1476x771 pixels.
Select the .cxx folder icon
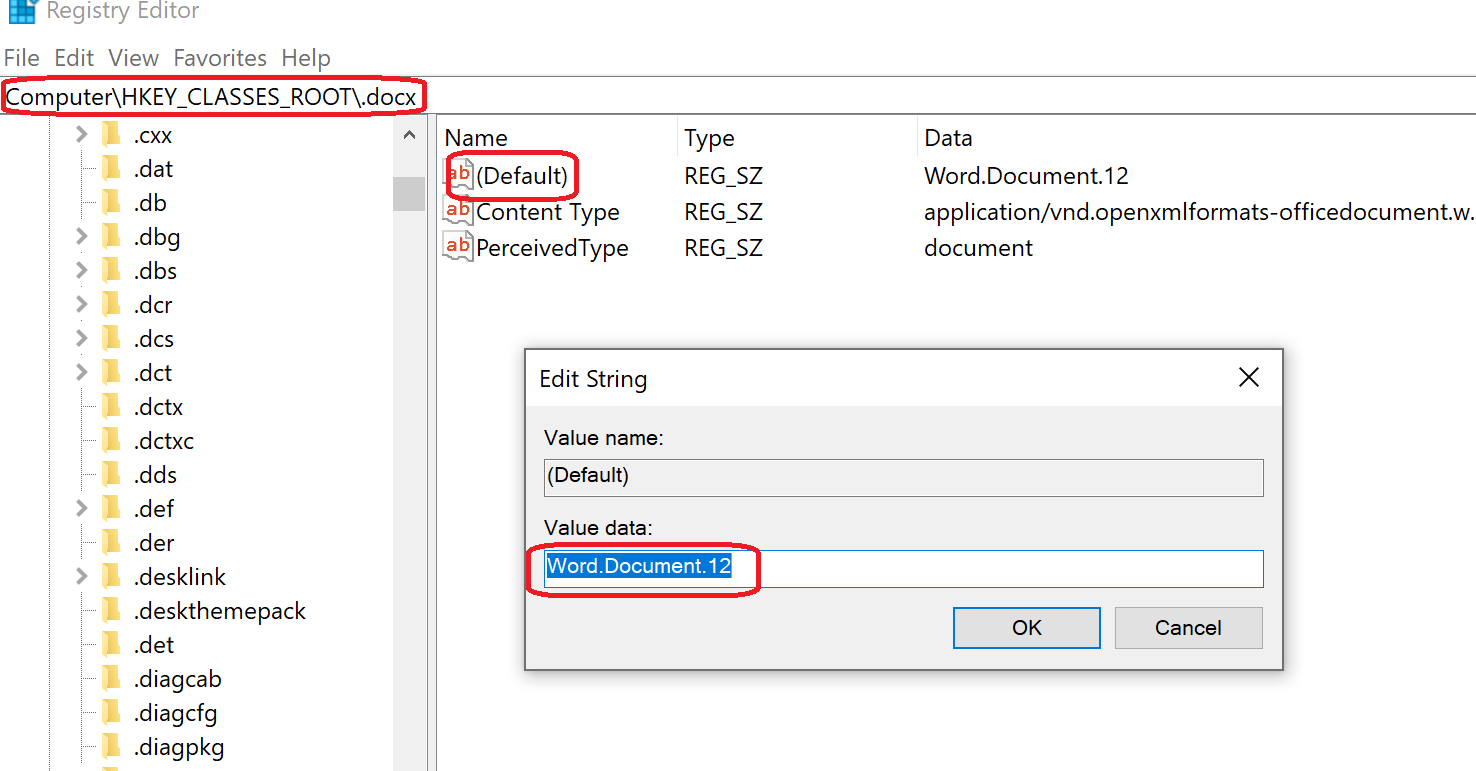[x=111, y=135]
